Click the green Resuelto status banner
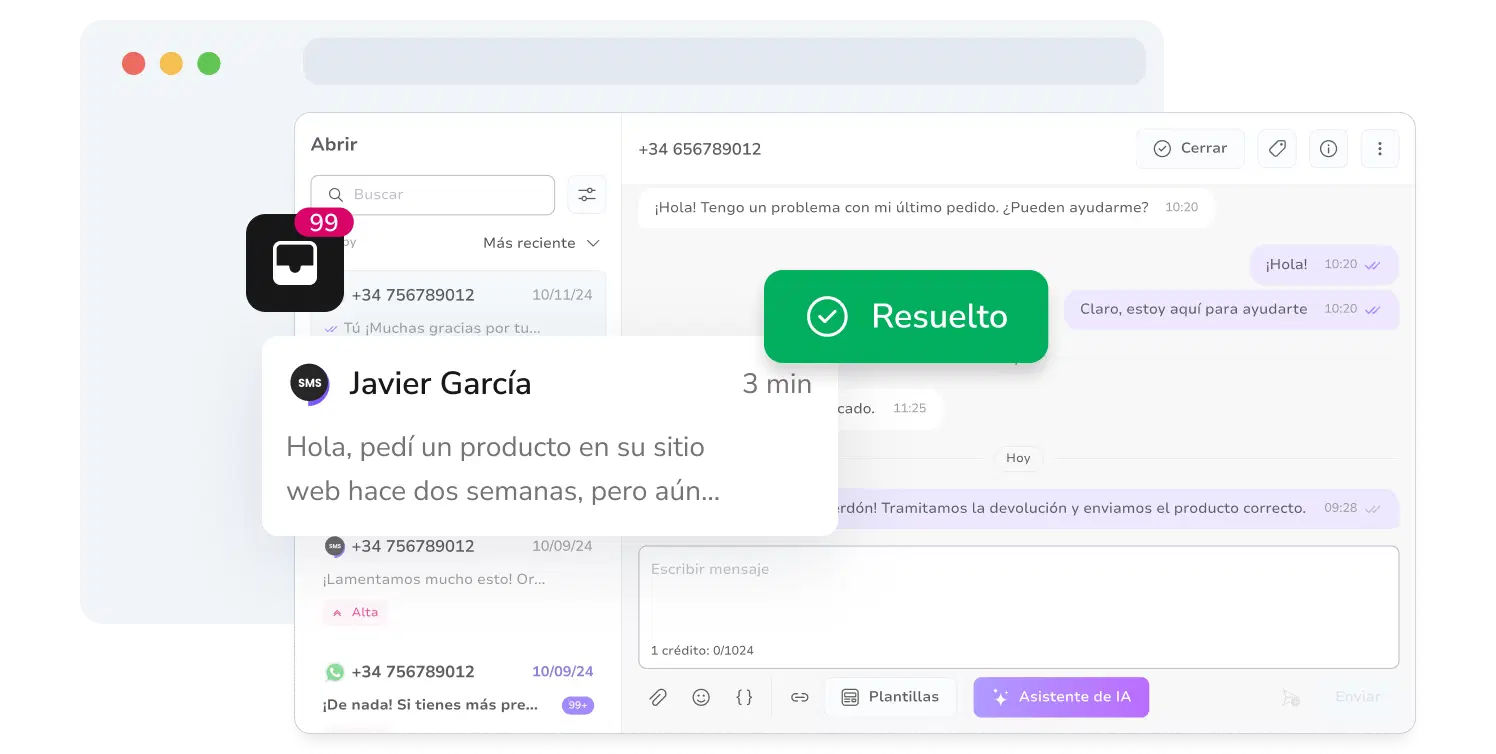This screenshot has width=1496, height=754. [x=906, y=316]
